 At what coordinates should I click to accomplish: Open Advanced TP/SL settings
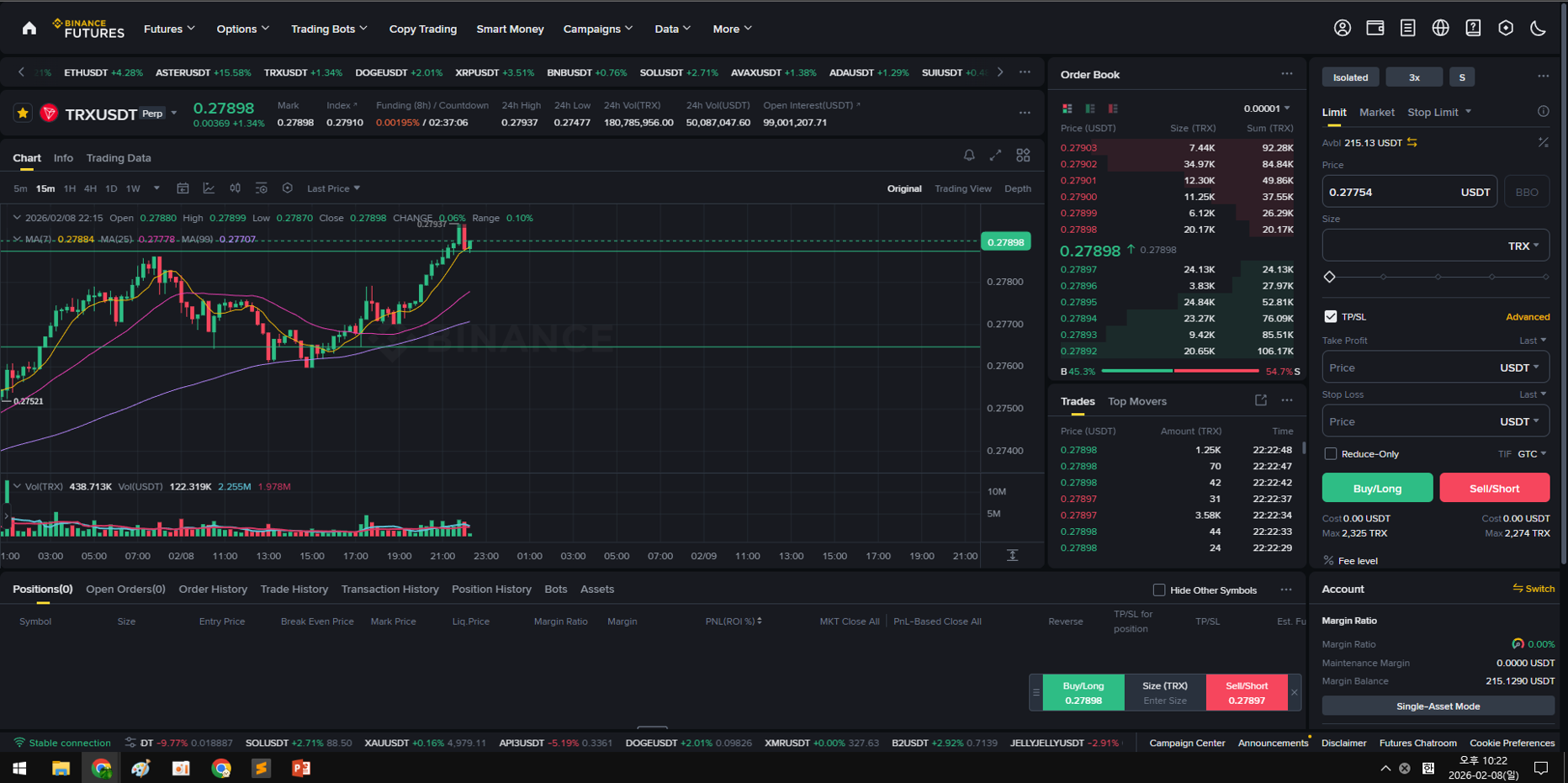[x=1528, y=317]
